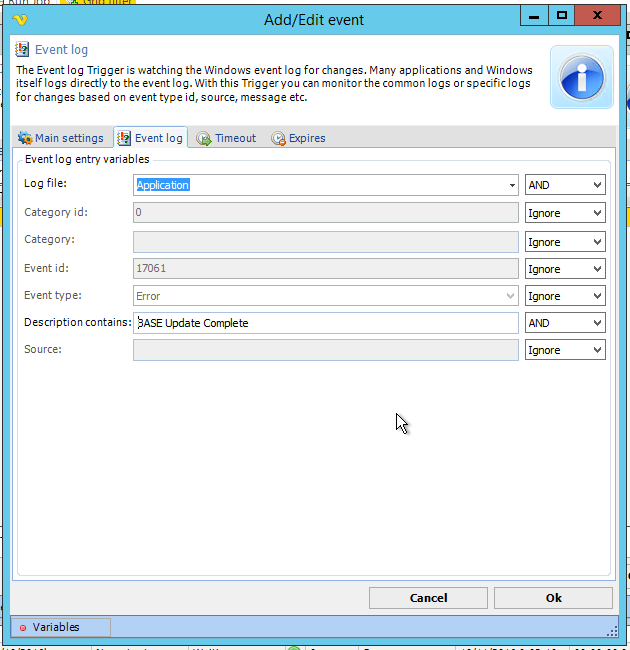This screenshot has height=650, width=630.
Task: Switch to the Timeout tab
Action: pyautogui.click(x=227, y=138)
